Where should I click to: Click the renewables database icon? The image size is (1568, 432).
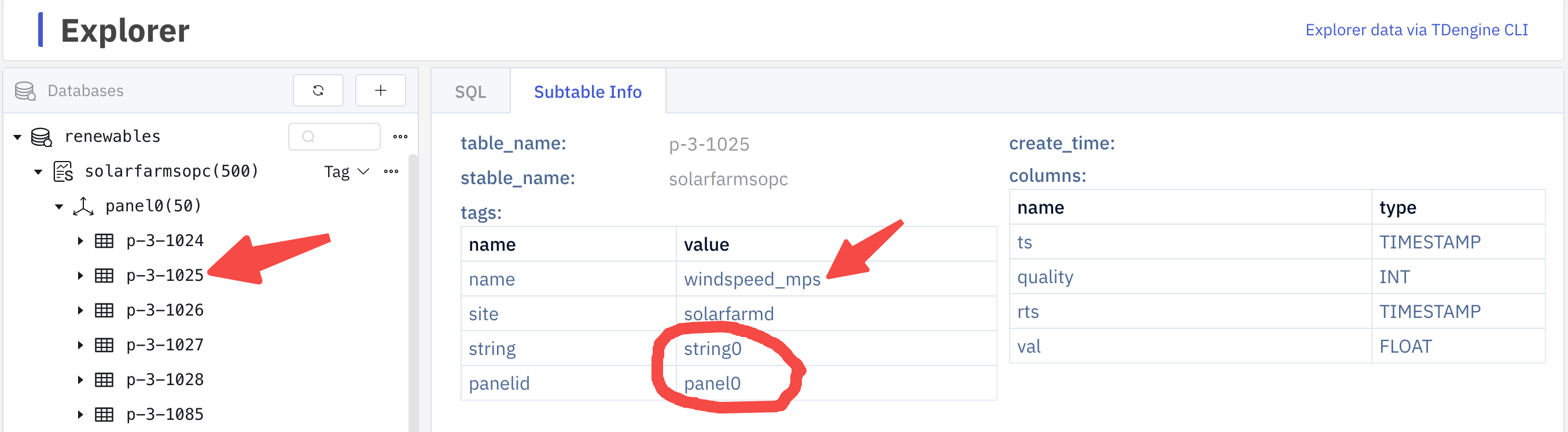[42, 137]
